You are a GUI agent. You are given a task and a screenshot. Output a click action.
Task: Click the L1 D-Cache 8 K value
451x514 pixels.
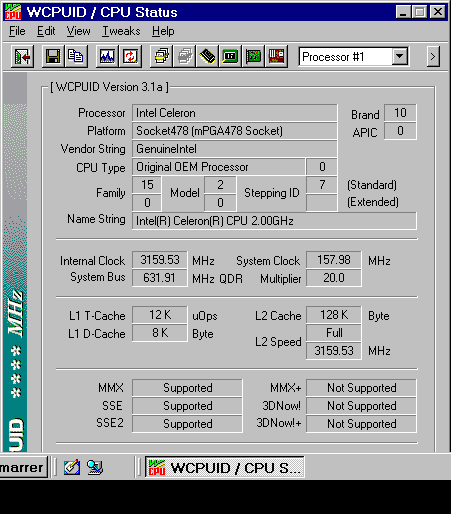160,333
